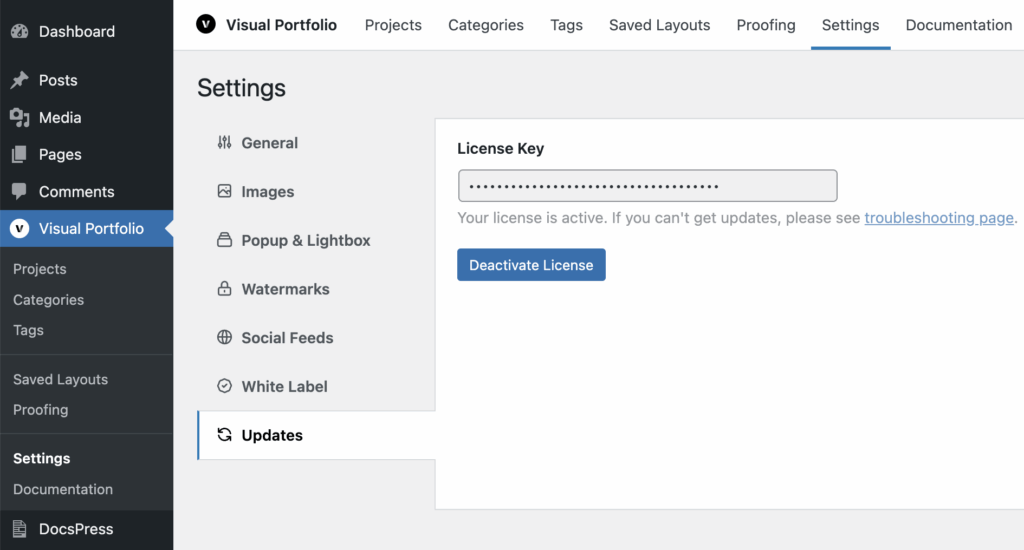
Task: Open Tags in sidebar submenu
Action: click(28, 330)
